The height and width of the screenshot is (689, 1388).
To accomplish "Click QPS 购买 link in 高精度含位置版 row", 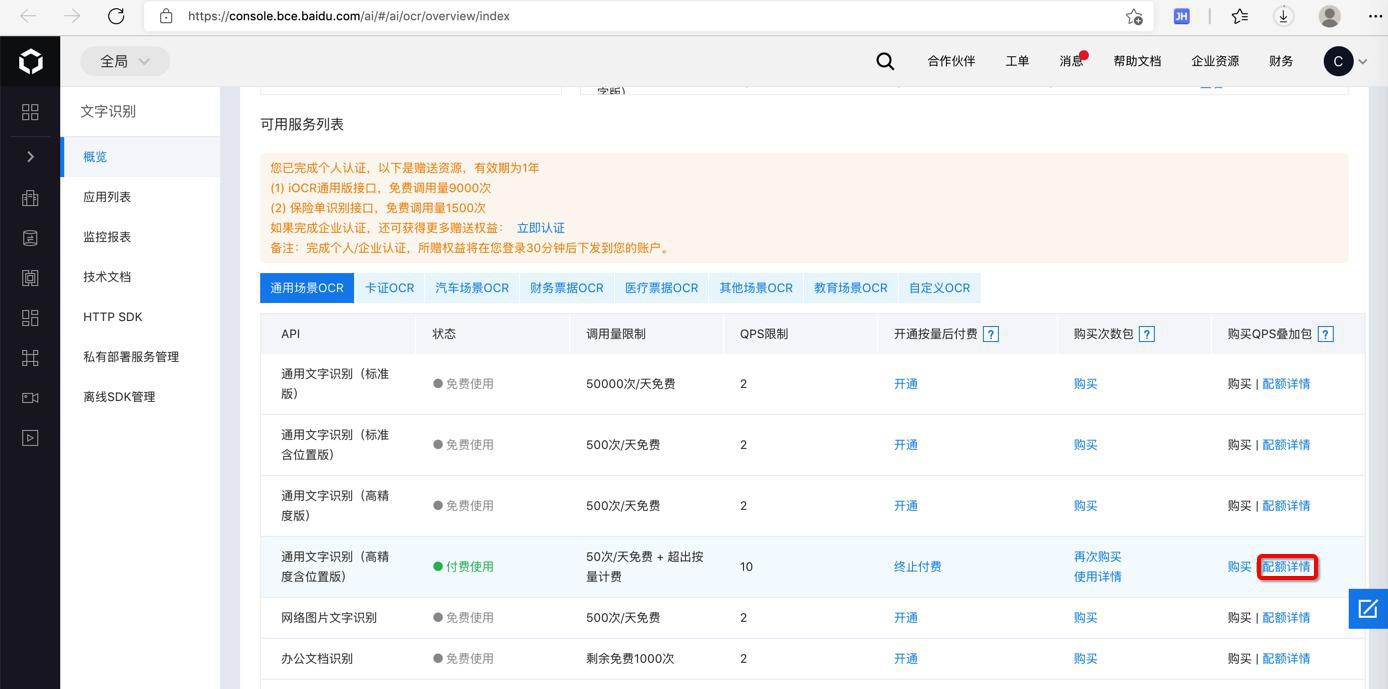I will (x=1239, y=567).
